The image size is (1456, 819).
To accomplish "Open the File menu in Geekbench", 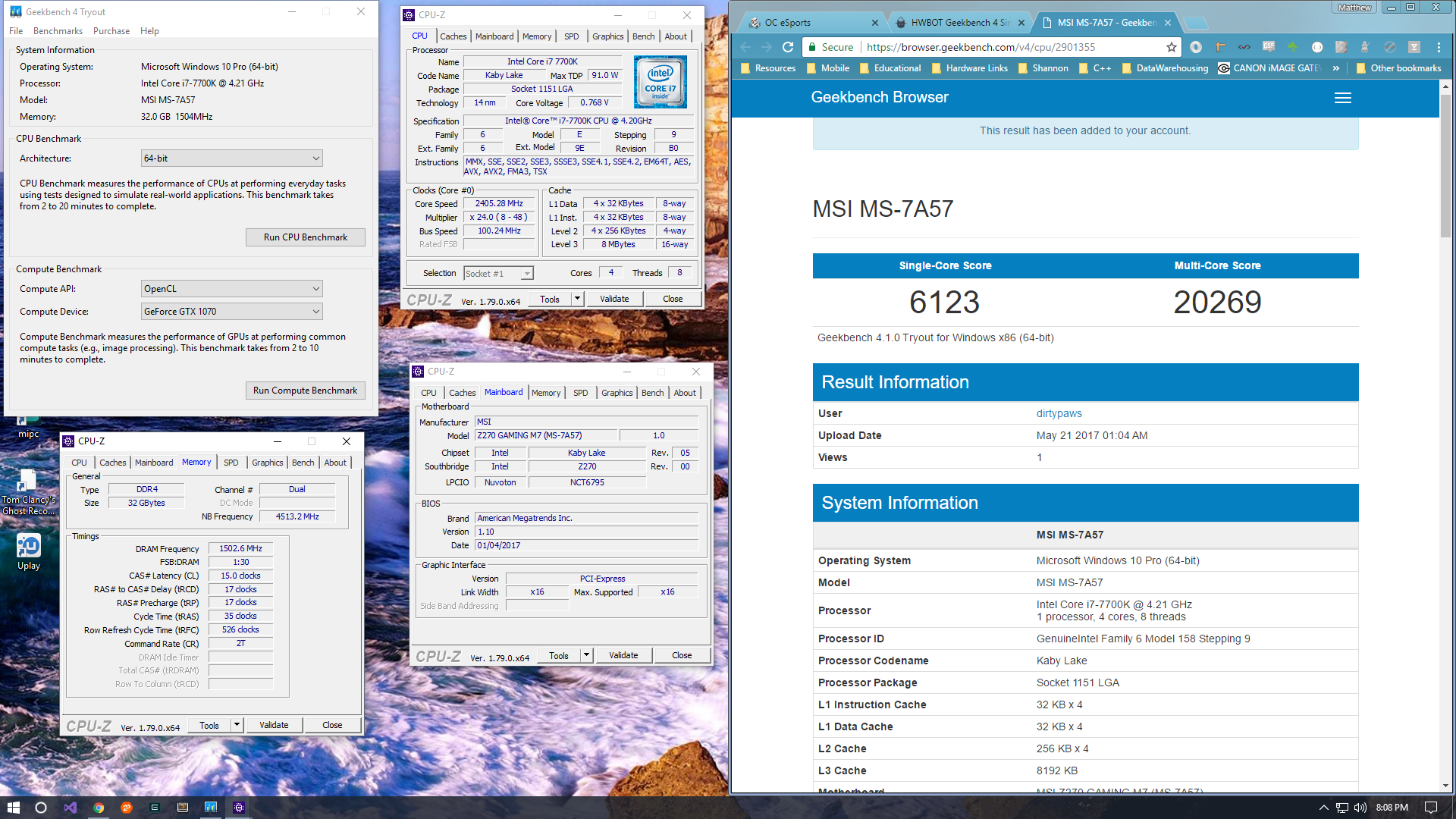I will click(16, 31).
